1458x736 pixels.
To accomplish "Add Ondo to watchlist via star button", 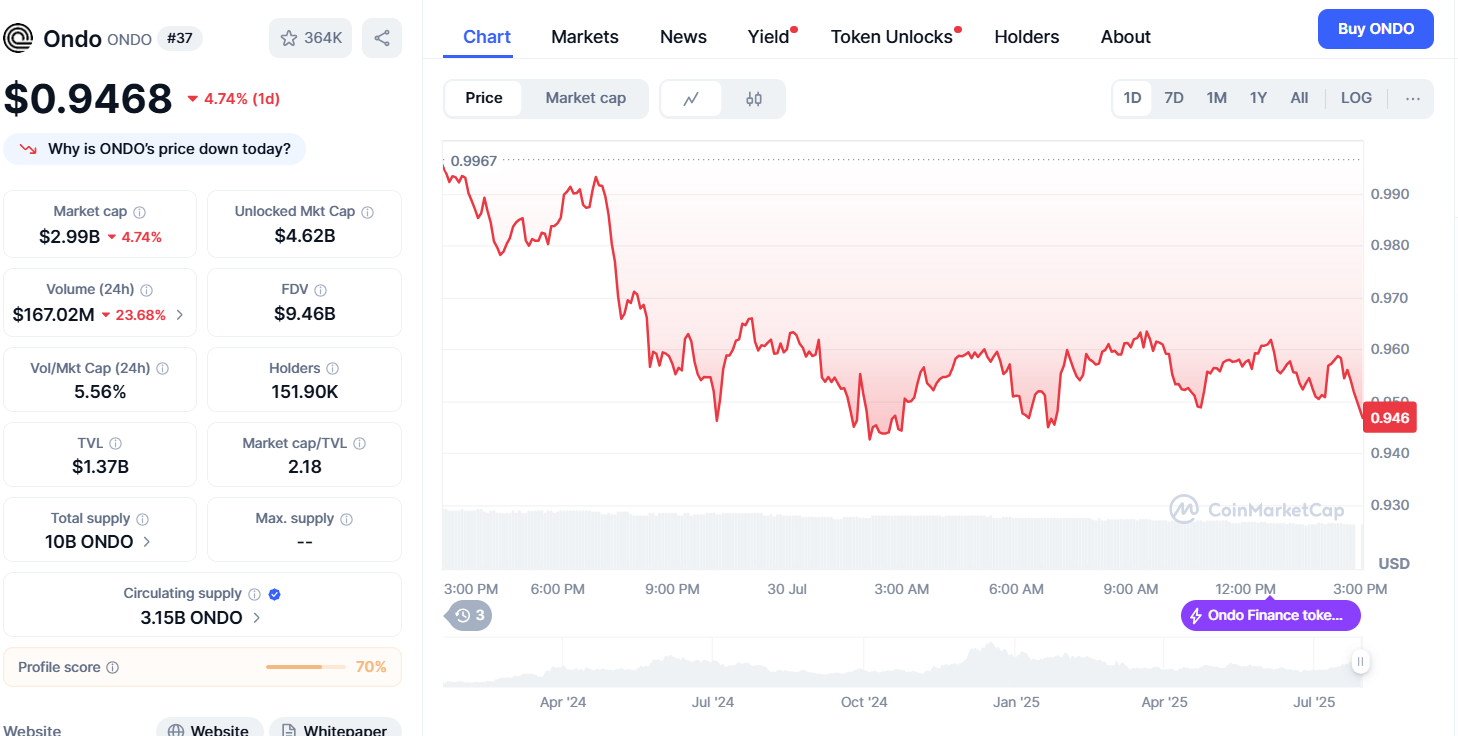I will pos(310,38).
